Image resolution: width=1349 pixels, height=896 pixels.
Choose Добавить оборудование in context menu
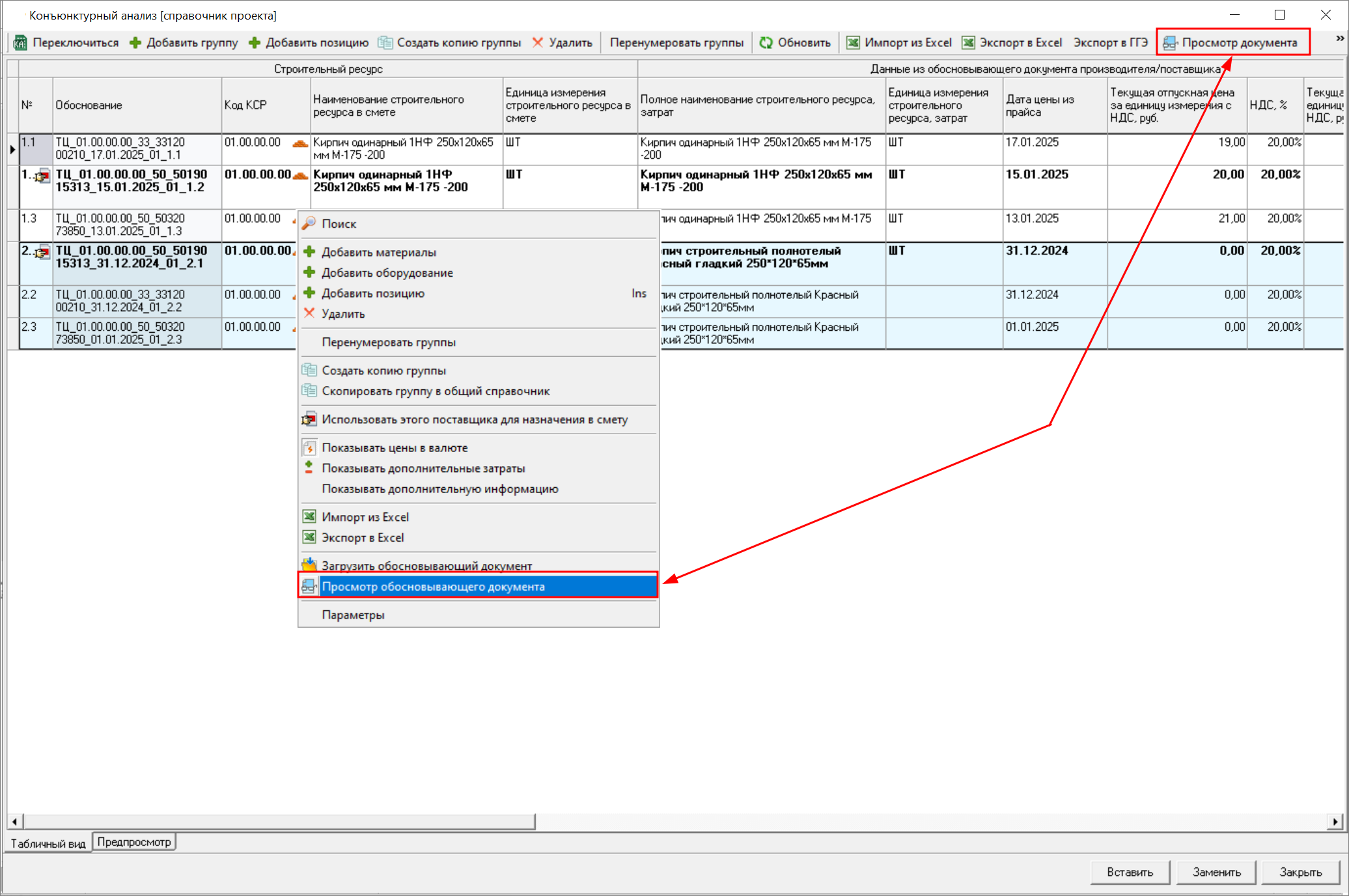(x=478, y=273)
